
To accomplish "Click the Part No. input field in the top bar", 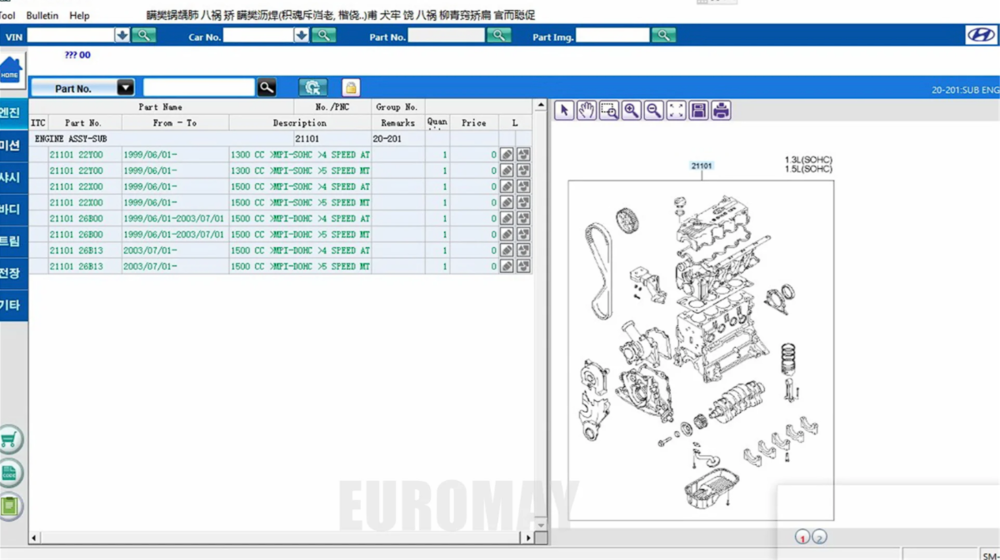I will tap(446, 35).
